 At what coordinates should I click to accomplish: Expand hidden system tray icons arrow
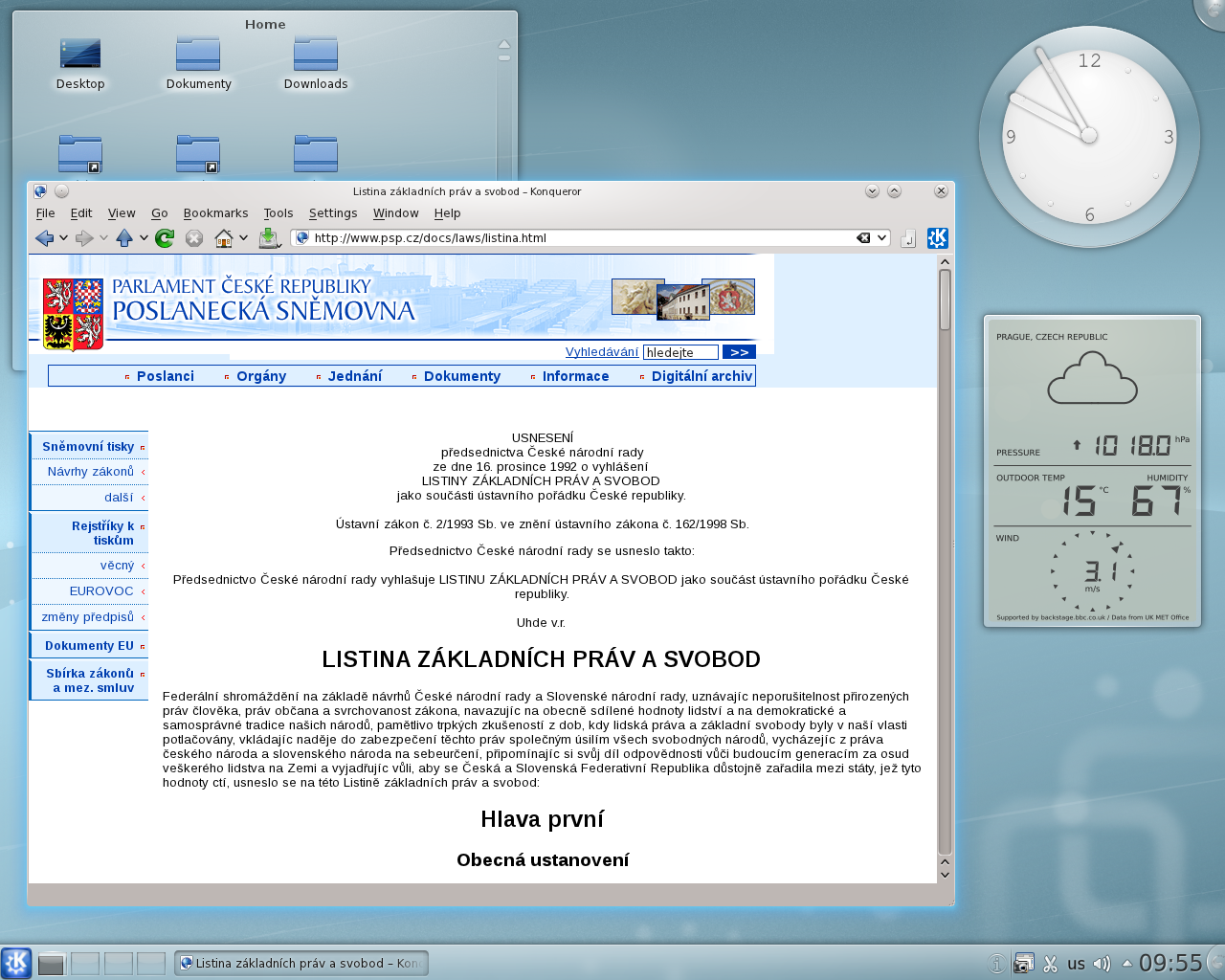tap(1126, 964)
